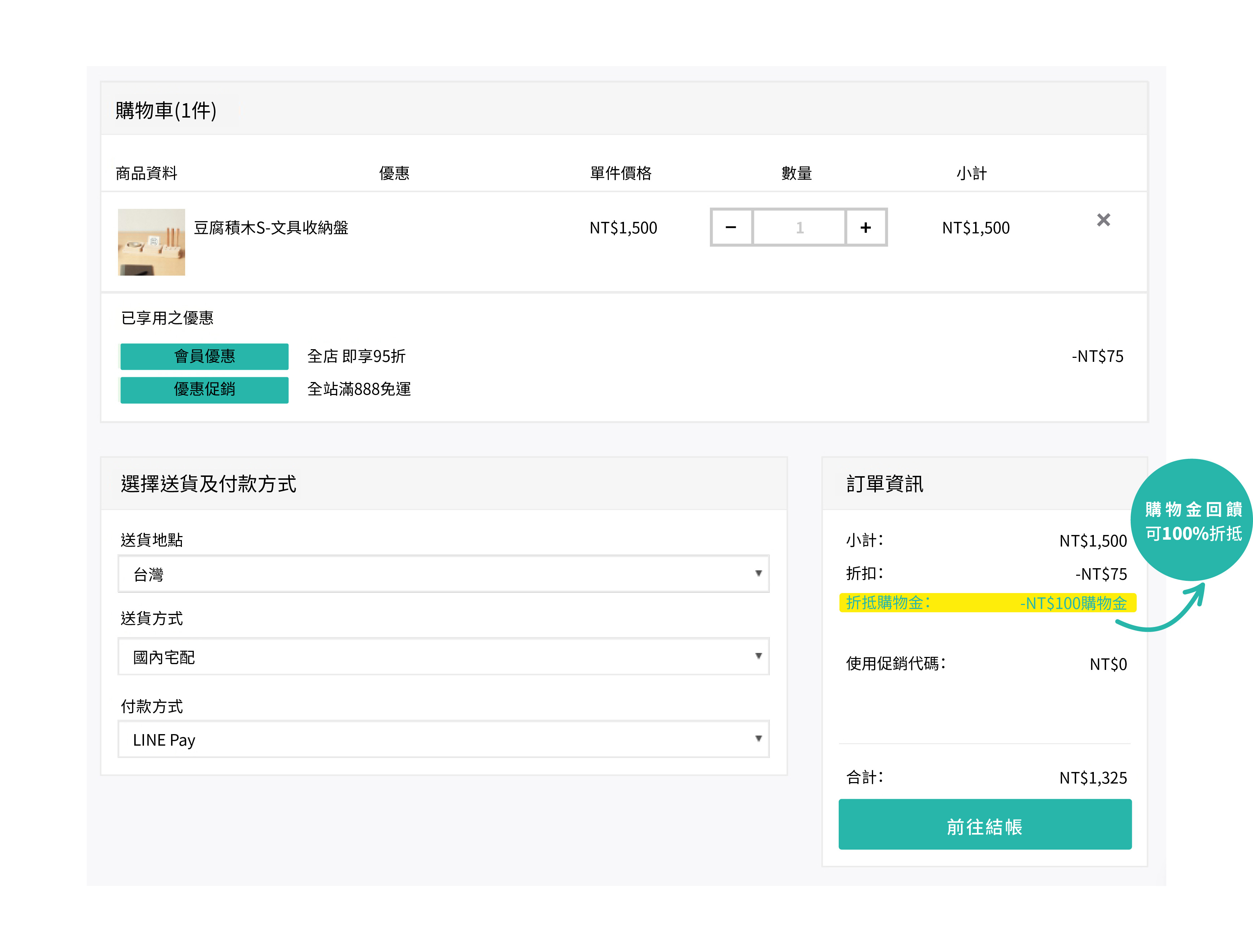Click the 使用促銷代碼 label
This screenshot has height=952, width=1253.
(x=896, y=663)
